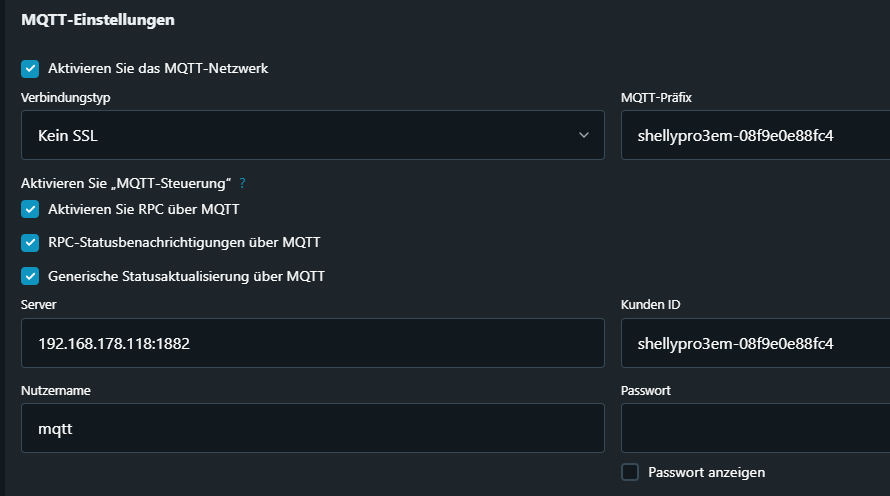Screen dimensions: 890x496
Task: Enable the 'Passwort anzeigen' checkbox
Action: pyautogui.click(x=630, y=472)
